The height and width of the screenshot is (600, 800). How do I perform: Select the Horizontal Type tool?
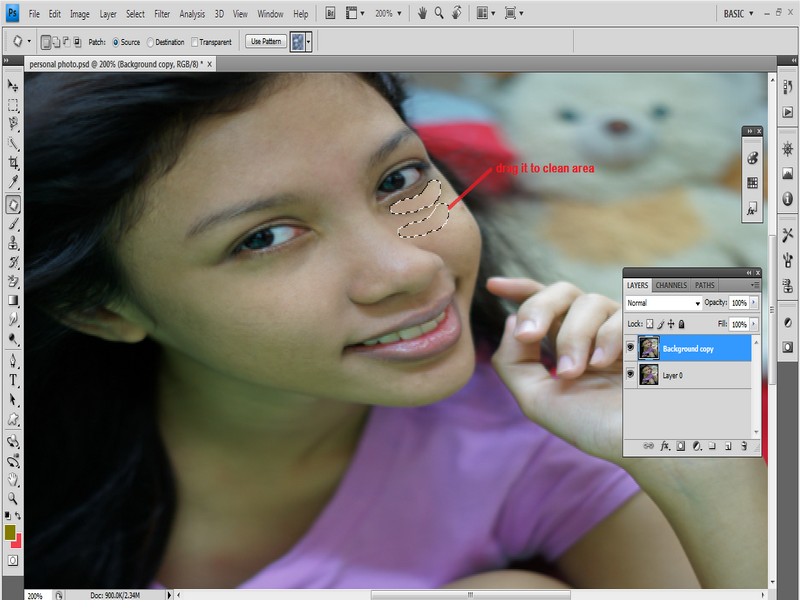[14, 380]
